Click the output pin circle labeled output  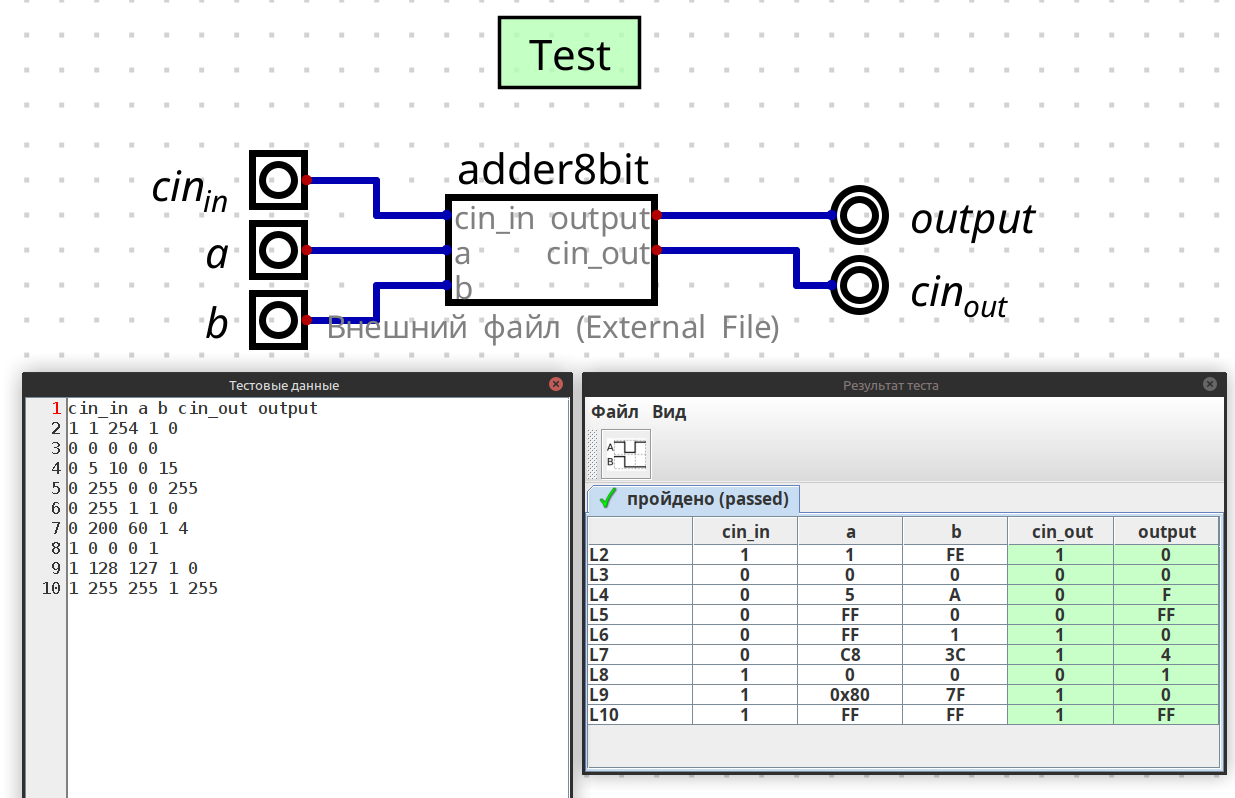click(x=859, y=215)
